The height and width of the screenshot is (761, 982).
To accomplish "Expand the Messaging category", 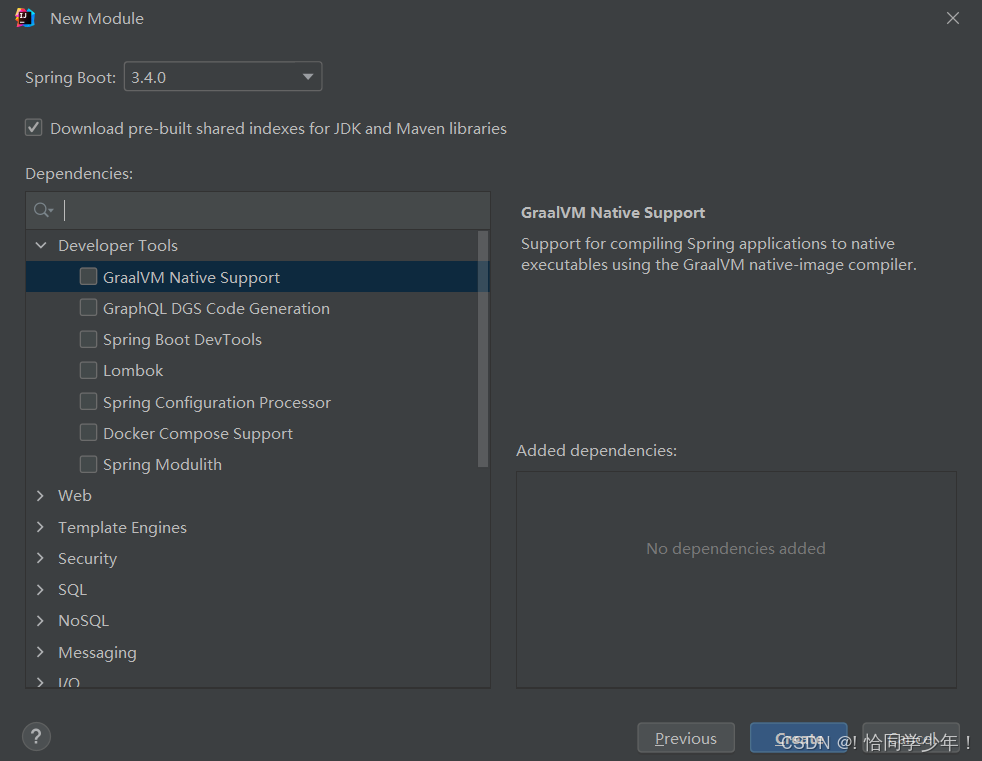I will click(x=41, y=652).
